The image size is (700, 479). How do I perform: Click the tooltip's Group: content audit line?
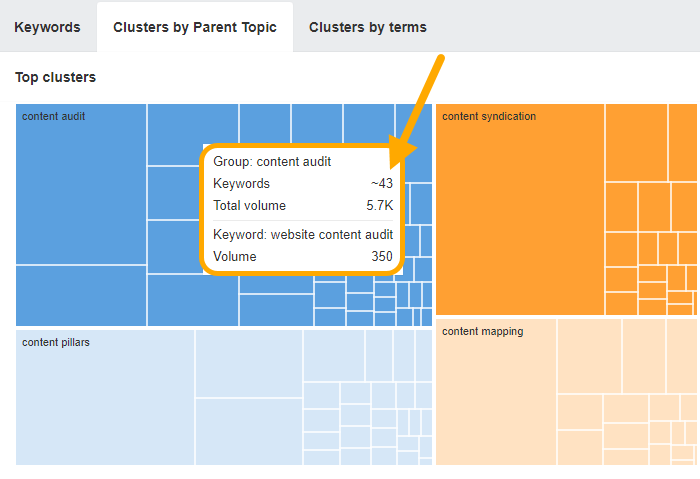[x=272, y=161]
